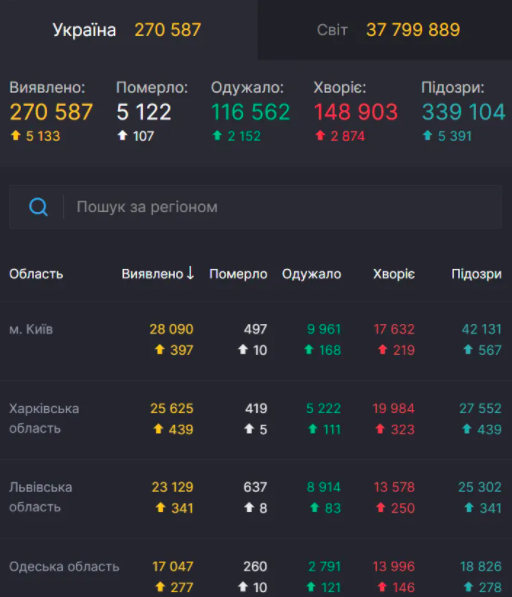
Task: Click yellow arrow beside Kyiv's 397
Action: coord(160,349)
